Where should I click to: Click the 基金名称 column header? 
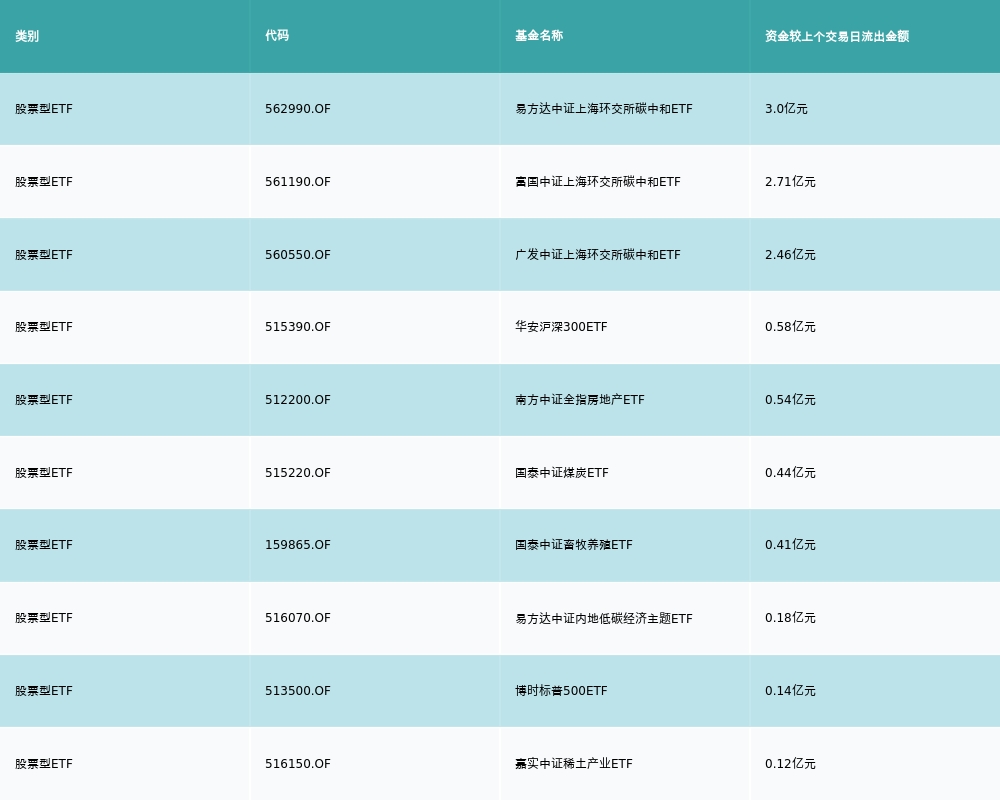(539, 36)
